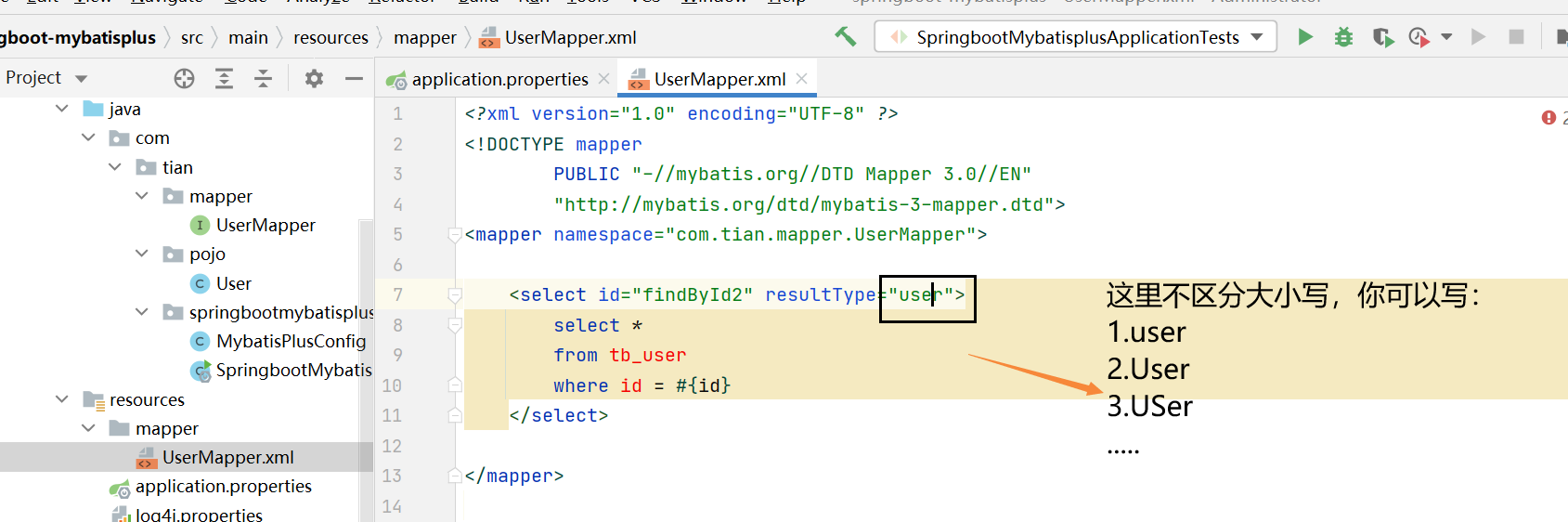The height and width of the screenshot is (522, 1568).
Task: Open profiler run options dropdown arrow
Action: coord(1446,37)
